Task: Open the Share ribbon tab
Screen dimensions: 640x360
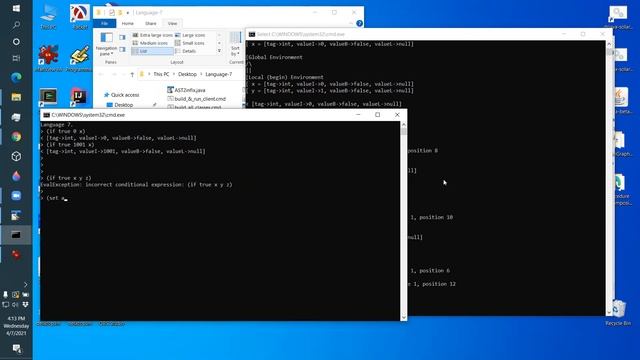Action: pos(151,24)
